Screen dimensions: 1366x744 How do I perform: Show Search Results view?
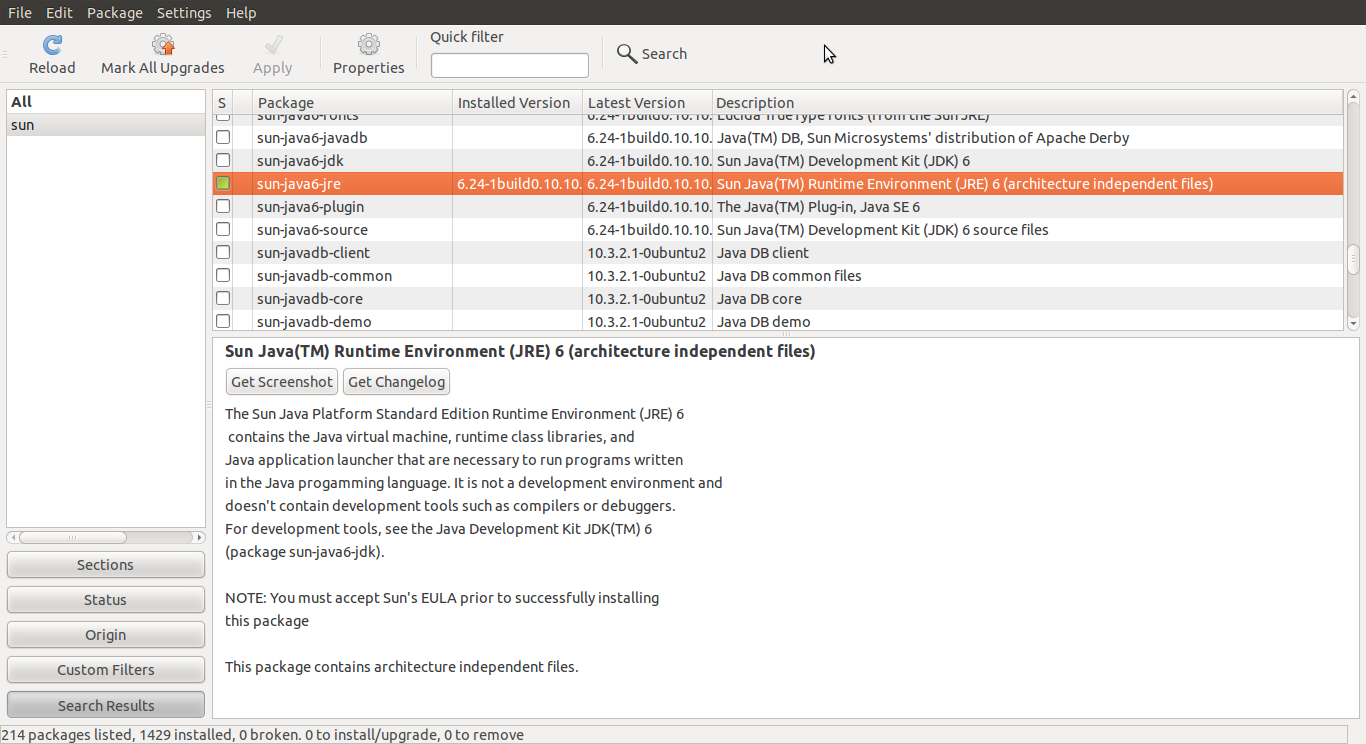coord(105,705)
